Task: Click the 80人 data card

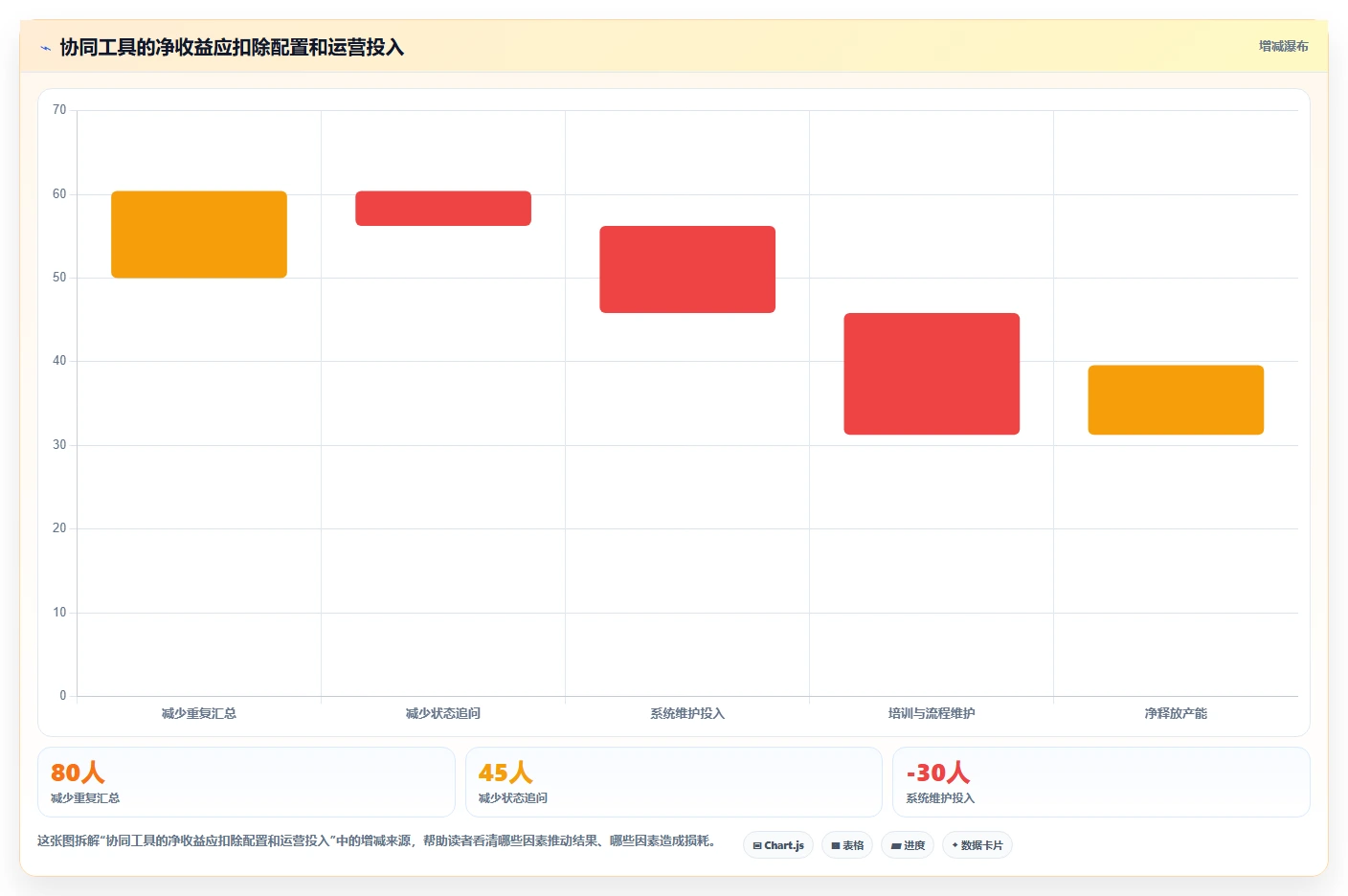Action: (246, 782)
